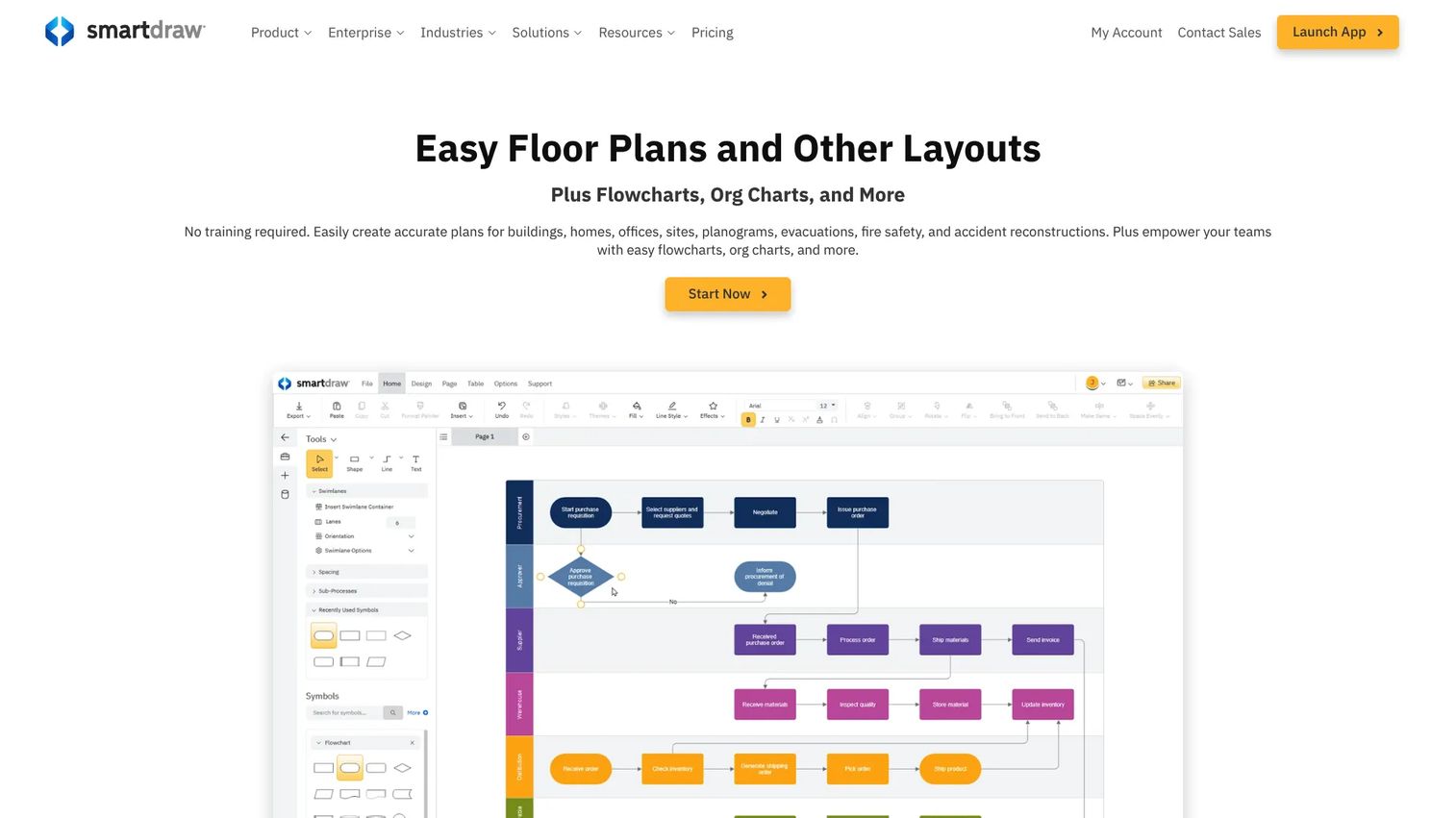Click the Start Now button

click(728, 294)
